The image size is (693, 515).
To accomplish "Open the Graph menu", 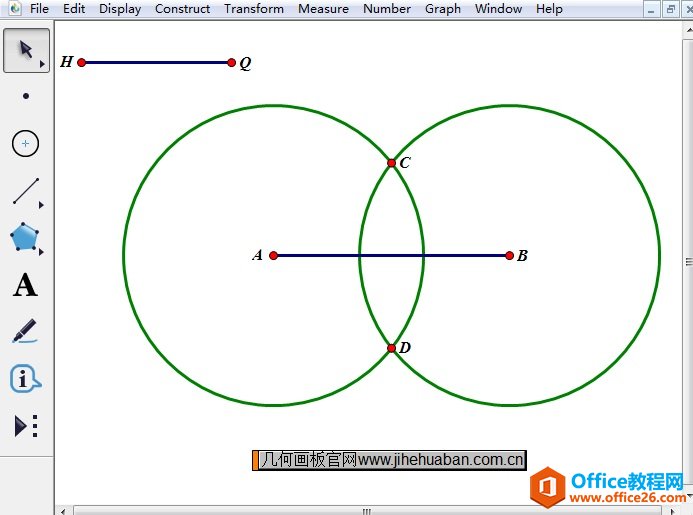I will click(x=442, y=9).
